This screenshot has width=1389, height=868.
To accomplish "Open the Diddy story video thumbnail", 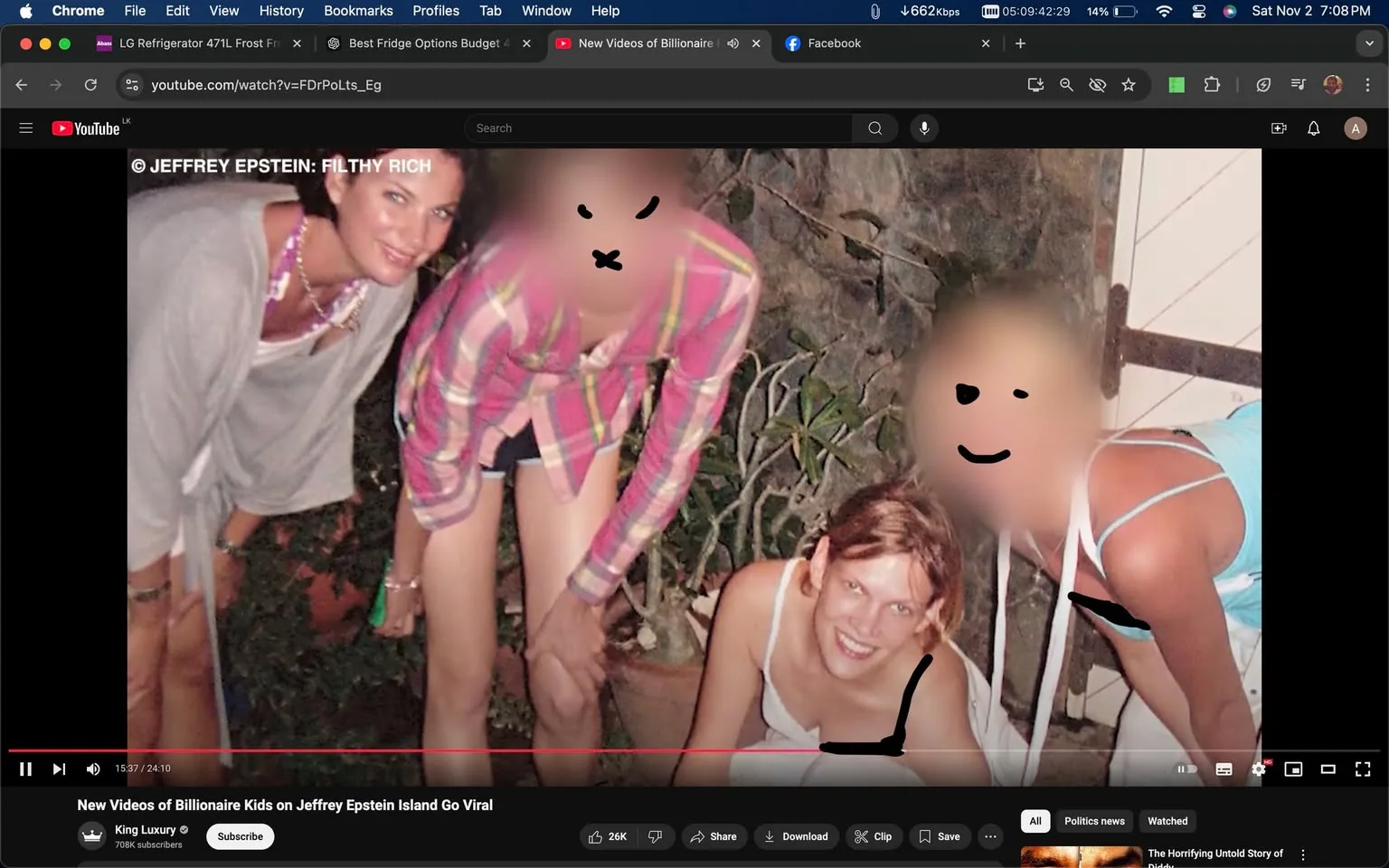I will (1081, 854).
